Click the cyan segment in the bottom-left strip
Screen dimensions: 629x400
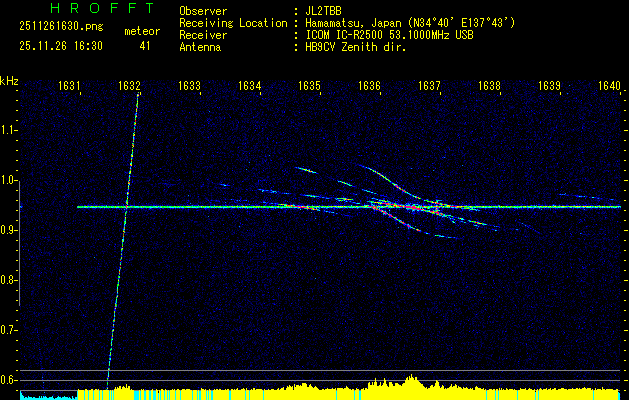(45, 396)
